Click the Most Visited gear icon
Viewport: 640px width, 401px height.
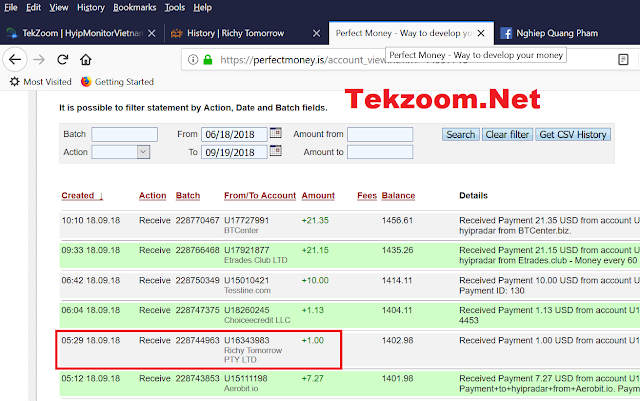pos(14,82)
